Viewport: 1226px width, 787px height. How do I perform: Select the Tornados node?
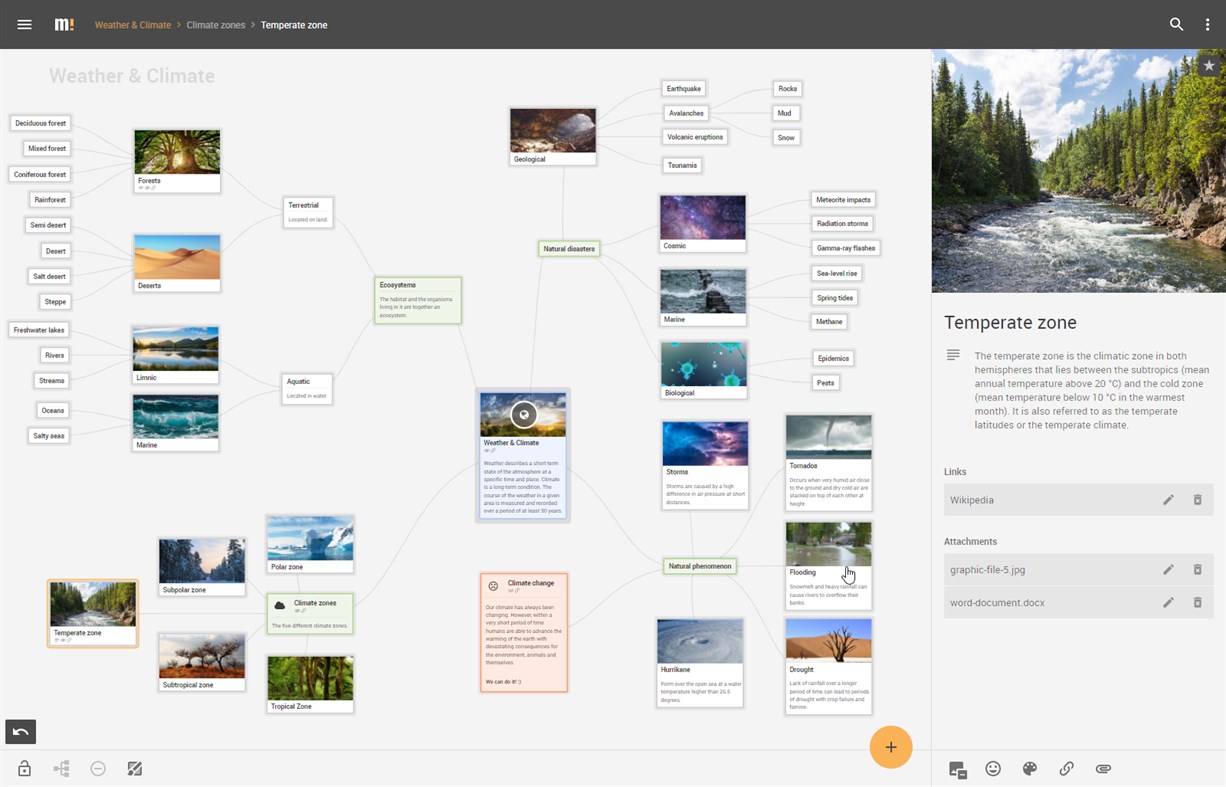tap(829, 463)
